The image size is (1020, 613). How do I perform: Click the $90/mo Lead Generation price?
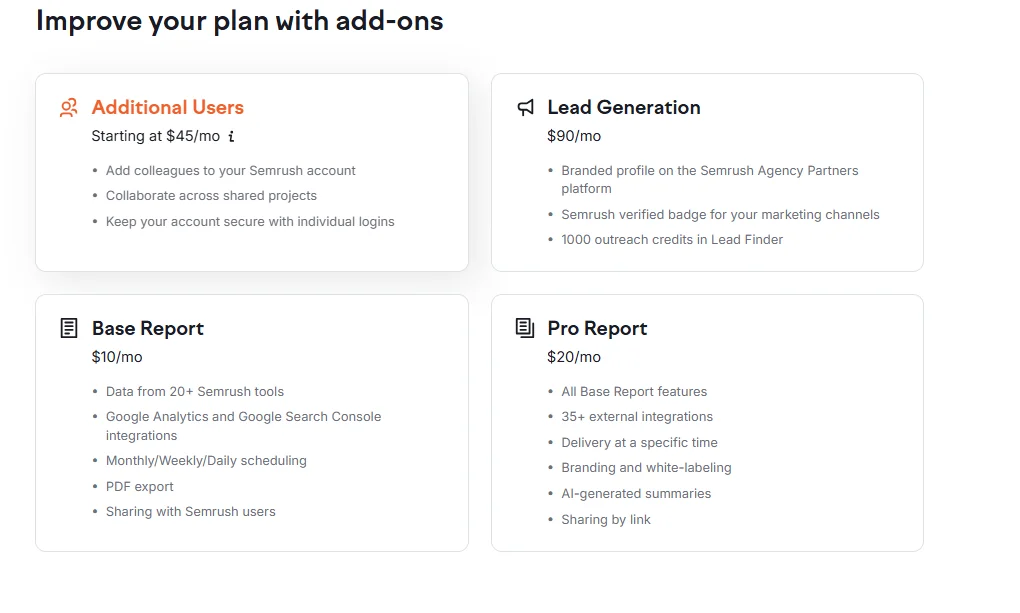(x=574, y=136)
